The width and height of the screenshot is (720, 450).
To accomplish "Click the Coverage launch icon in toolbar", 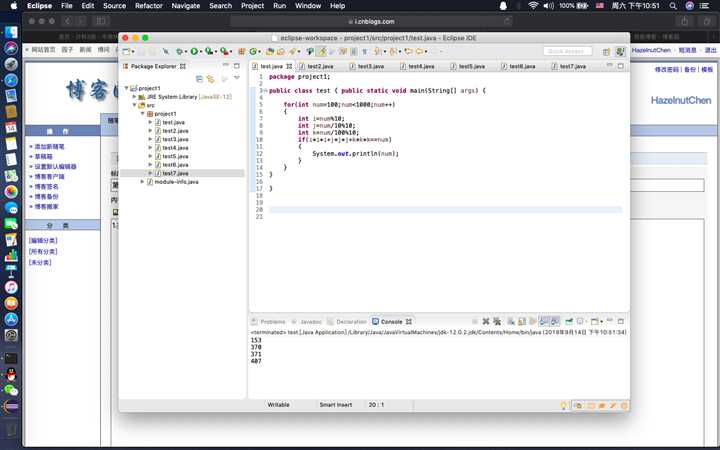I will [209, 51].
